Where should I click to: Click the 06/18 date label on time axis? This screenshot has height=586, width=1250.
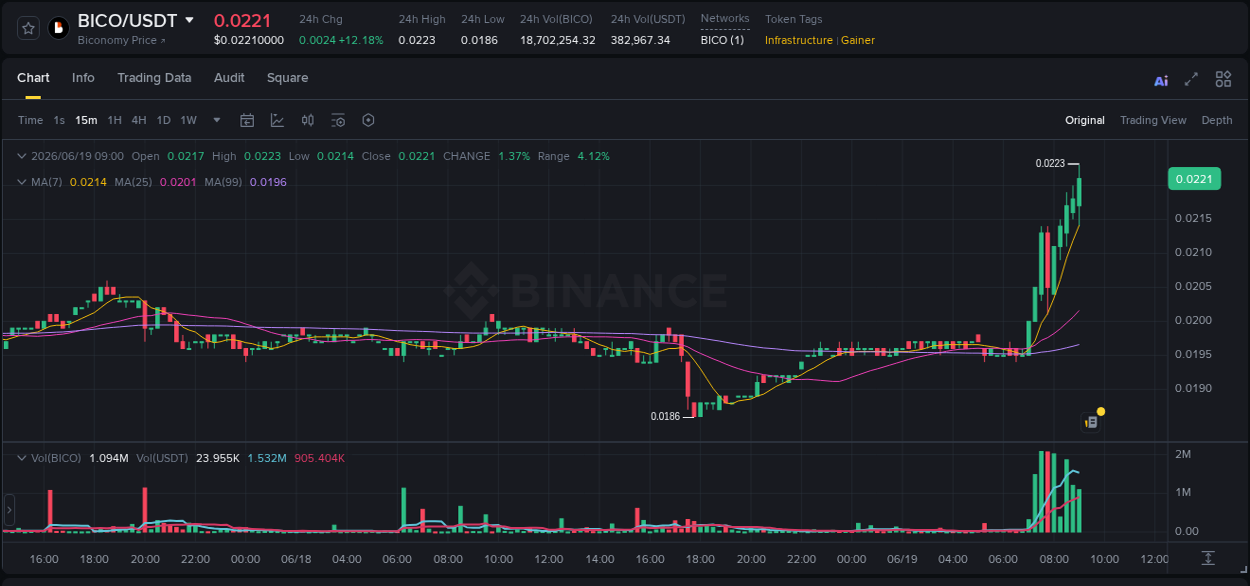[297, 559]
